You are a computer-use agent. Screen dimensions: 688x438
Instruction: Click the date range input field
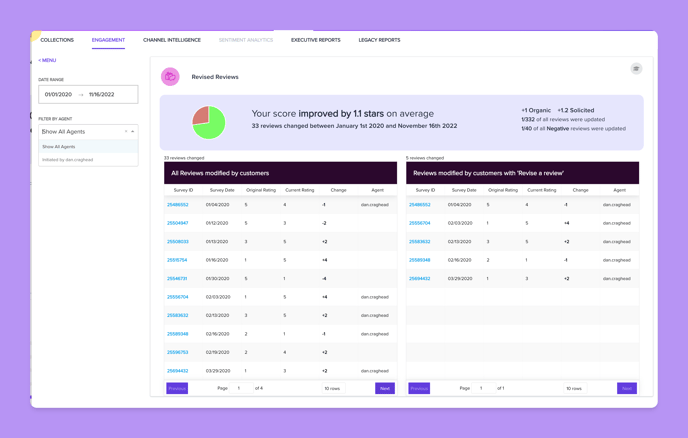pos(88,94)
